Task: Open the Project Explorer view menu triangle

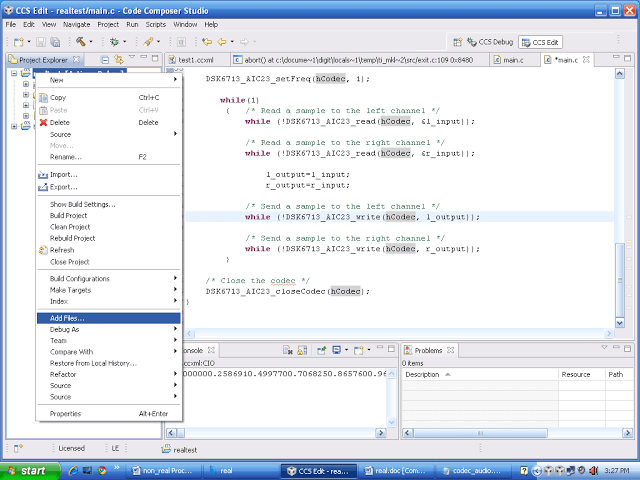Action: point(131,57)
